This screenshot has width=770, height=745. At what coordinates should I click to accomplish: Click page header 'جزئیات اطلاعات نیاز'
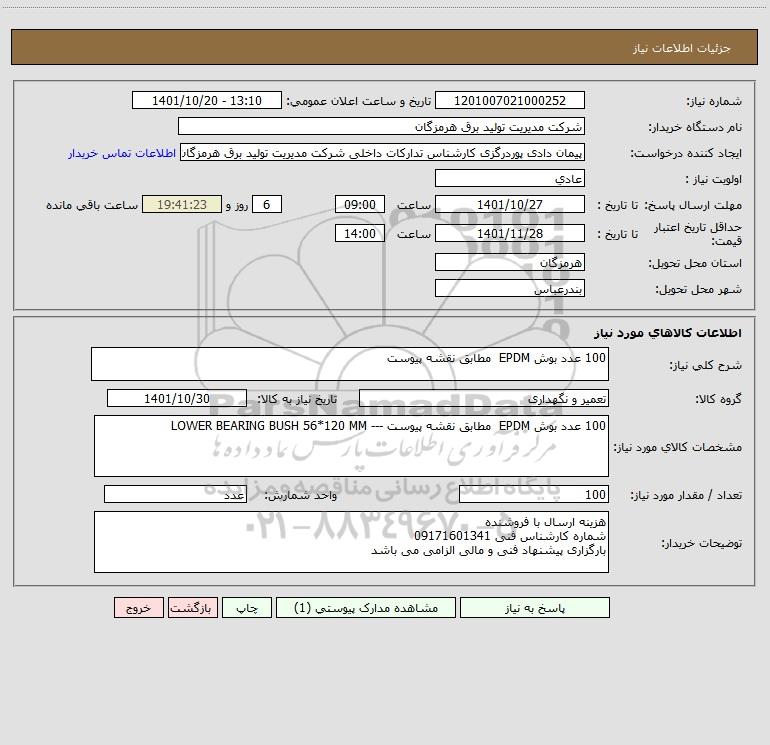tap(682, 48)
